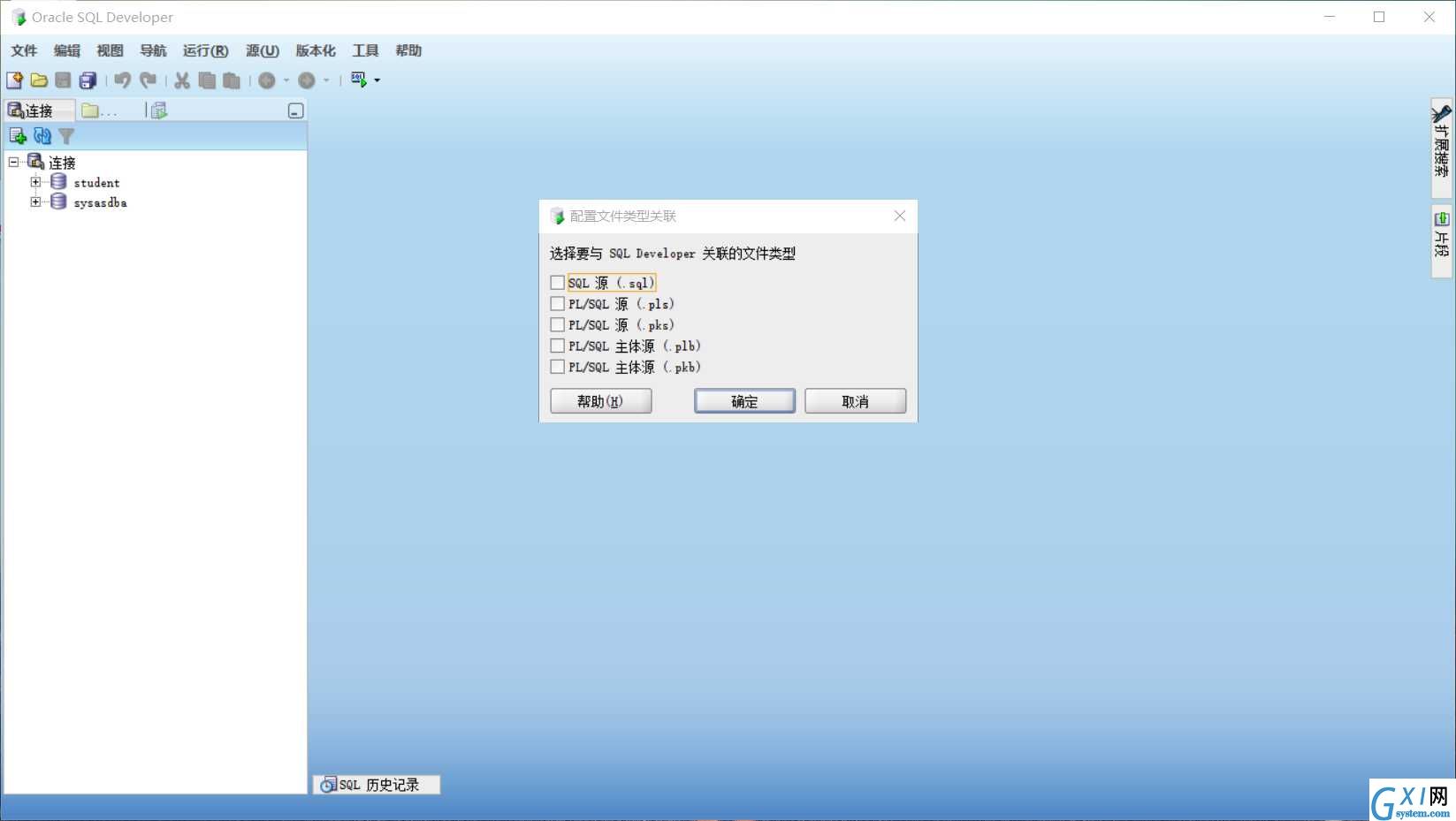Click the Save All toolbar icon

pyautogui.click(x=88, y=80)
